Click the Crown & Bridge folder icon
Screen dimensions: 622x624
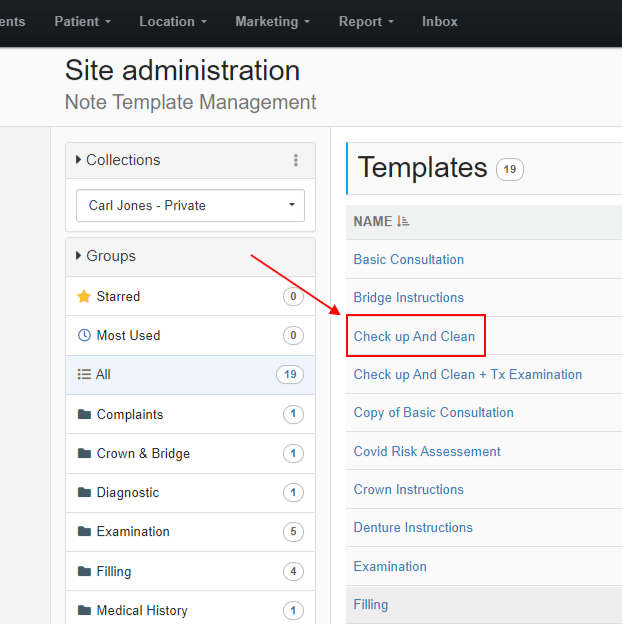point(84,453)
